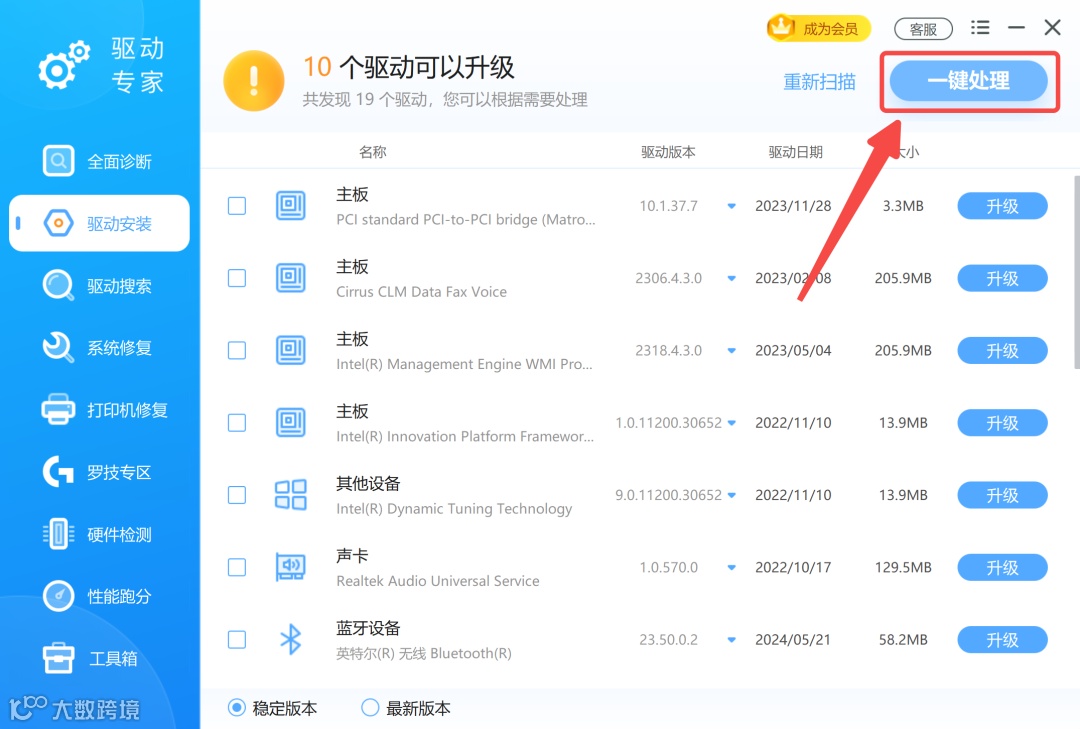Click 升级 for Realtek Audio Universal Service

[1002, 567]
